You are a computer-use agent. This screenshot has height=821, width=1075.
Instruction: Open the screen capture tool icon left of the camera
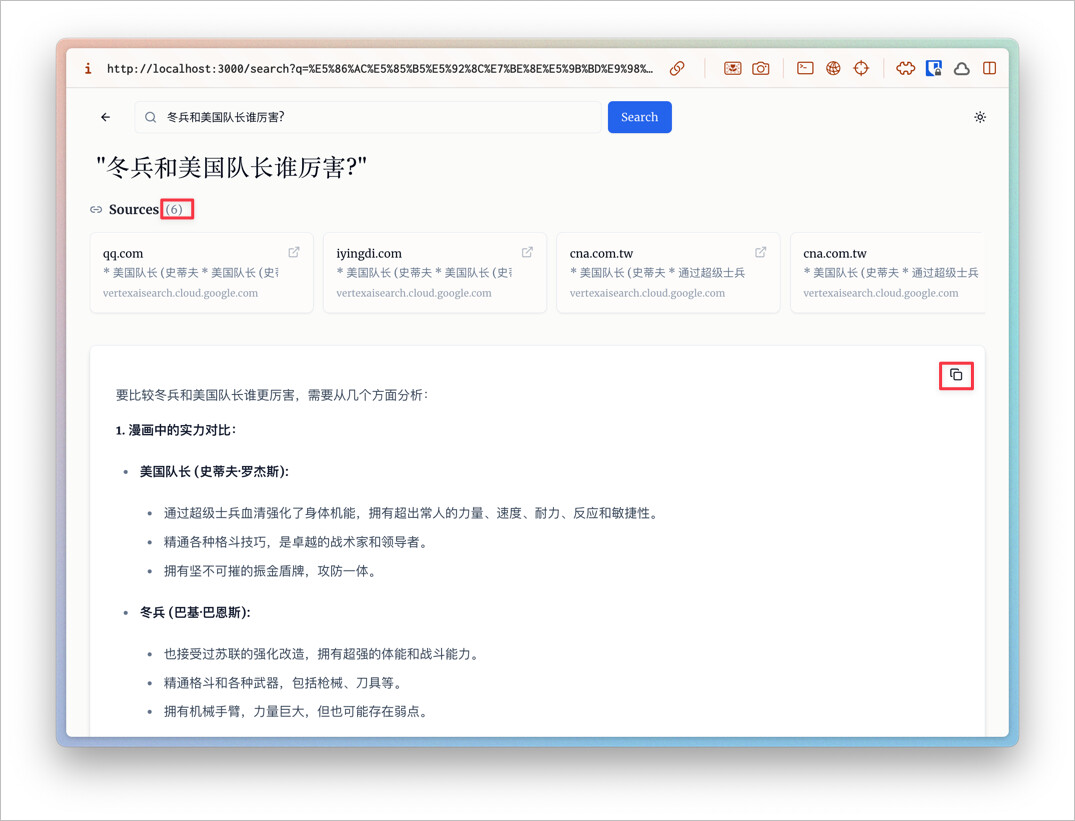[733, 69]
